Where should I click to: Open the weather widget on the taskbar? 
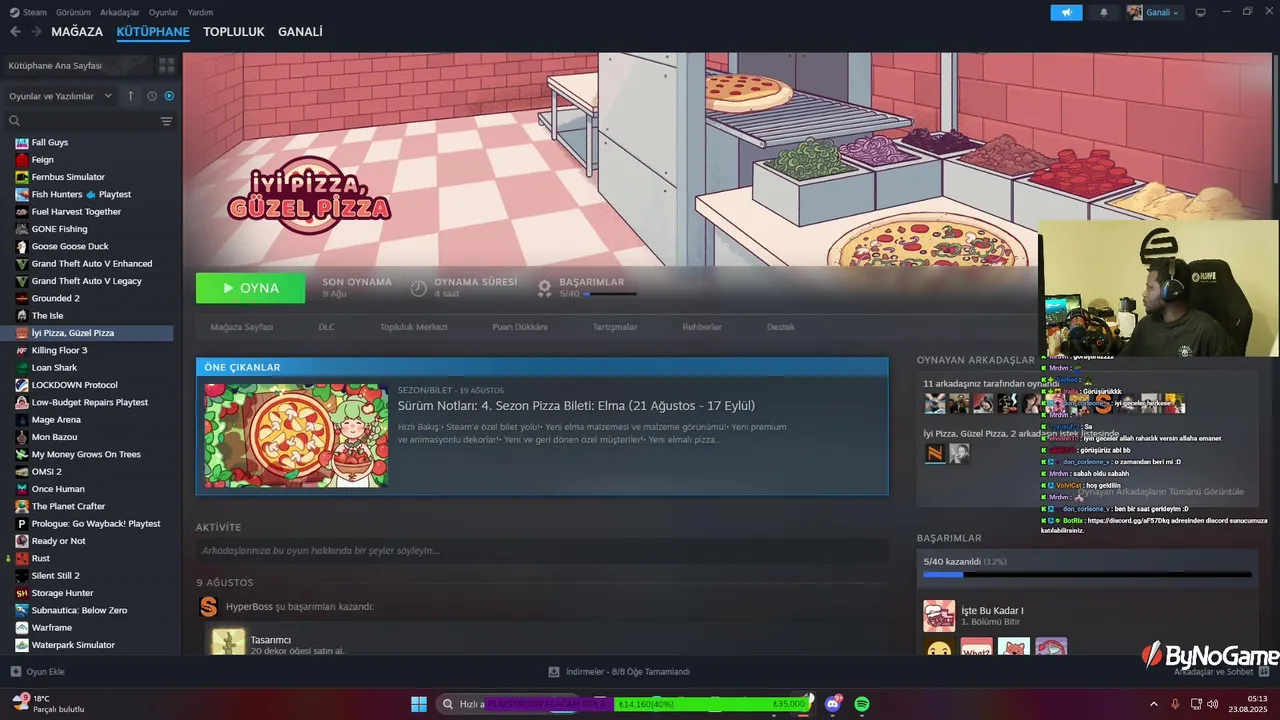click(x=48, y=704)
